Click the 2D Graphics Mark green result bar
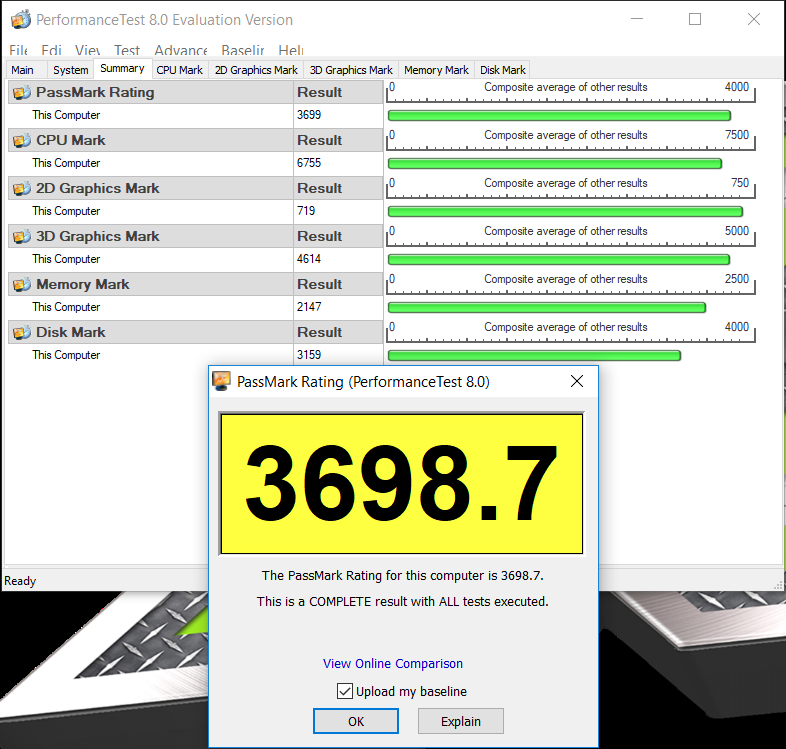 pos(565,212)
